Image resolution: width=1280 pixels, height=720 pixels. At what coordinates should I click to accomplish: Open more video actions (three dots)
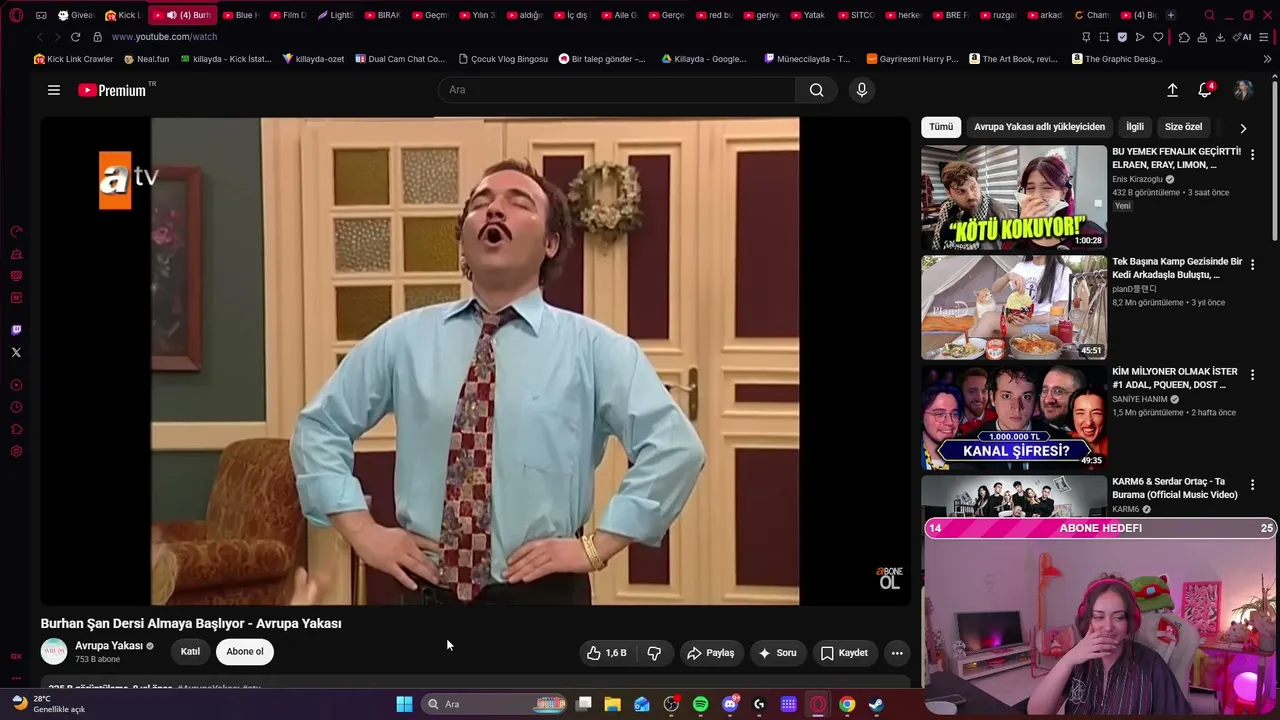click(x=897, y=653)
